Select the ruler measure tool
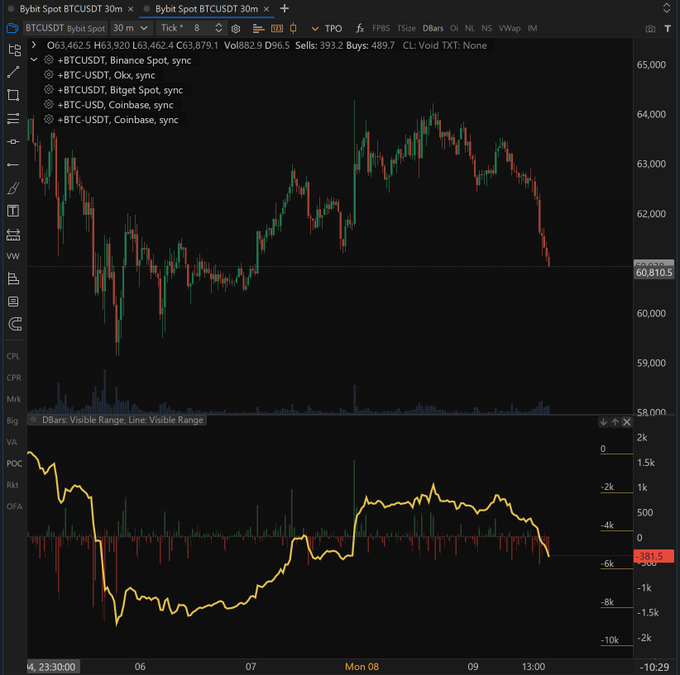 pos(13,235)
